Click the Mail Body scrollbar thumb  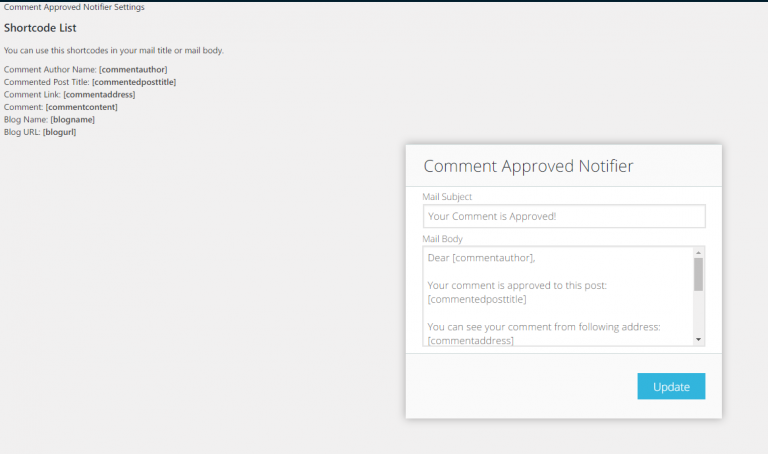(x=698, y=274)
